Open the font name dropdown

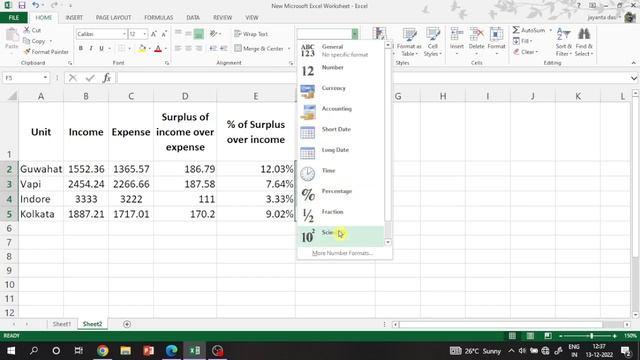124,34
